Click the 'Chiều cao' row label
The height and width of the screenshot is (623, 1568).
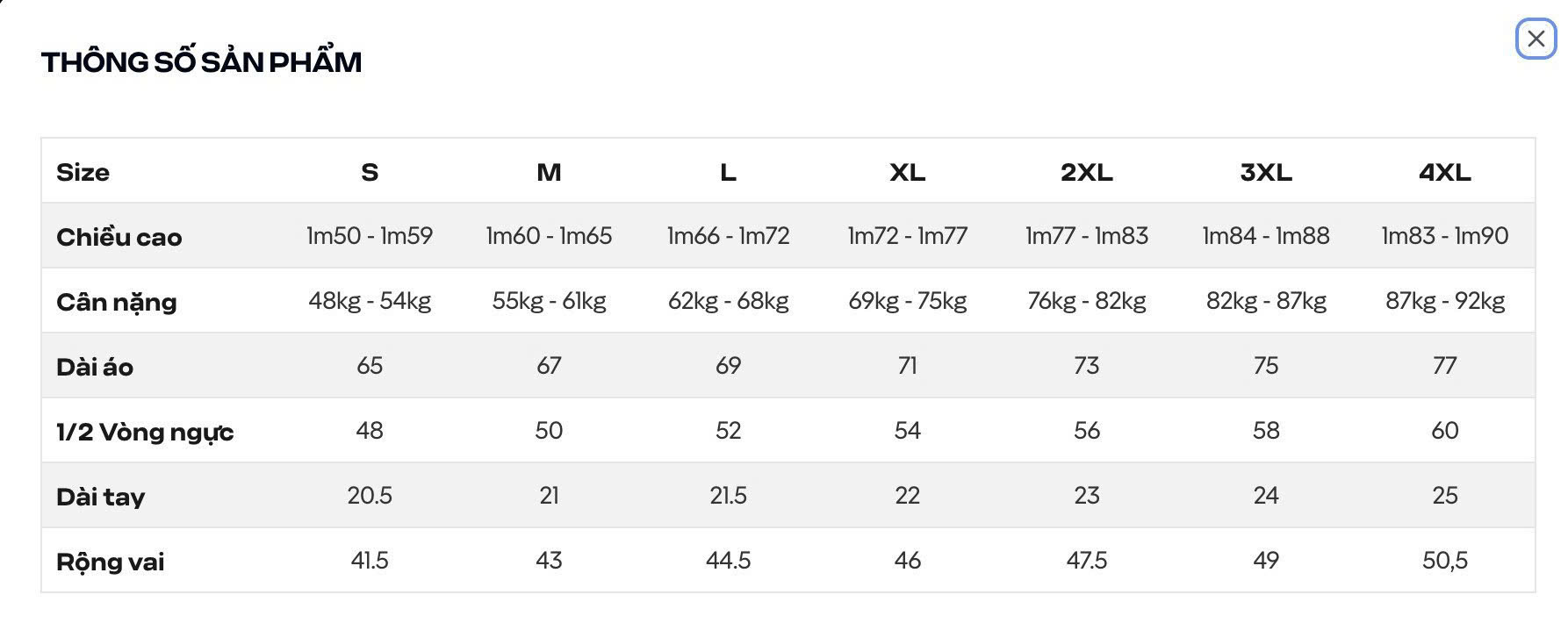click(x=119, y=237)
